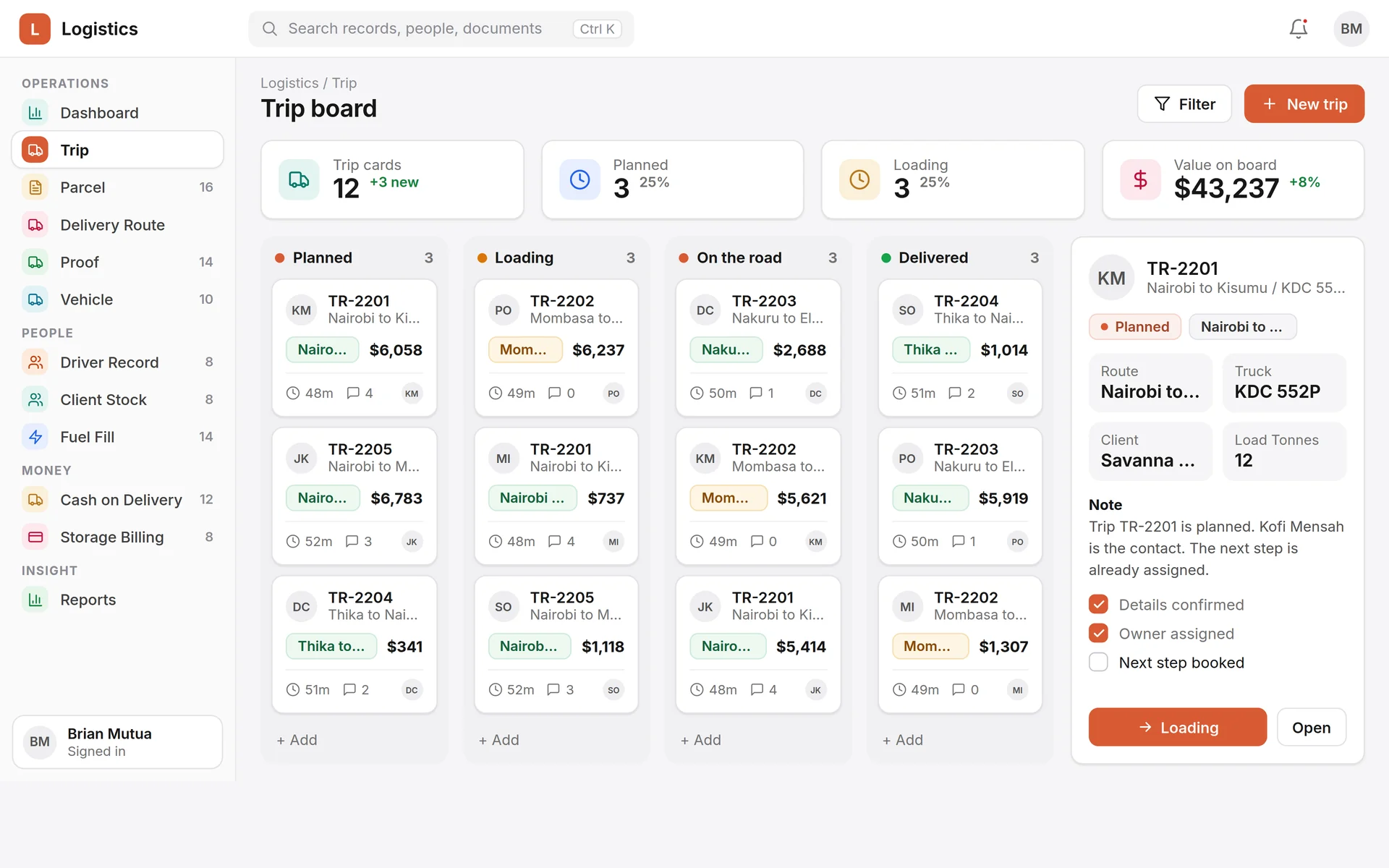Create a New trip
1389x868 pixels.
[1304, 104]
